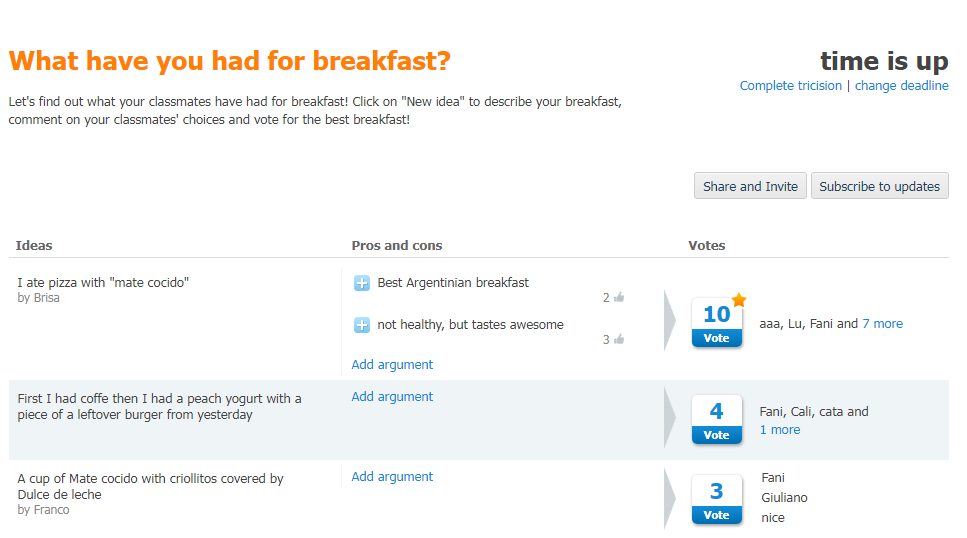Vote for the pizza with mate cocido idea
Image resolution: width=967 pixels, height=538 pixels.
click(717, 338)
